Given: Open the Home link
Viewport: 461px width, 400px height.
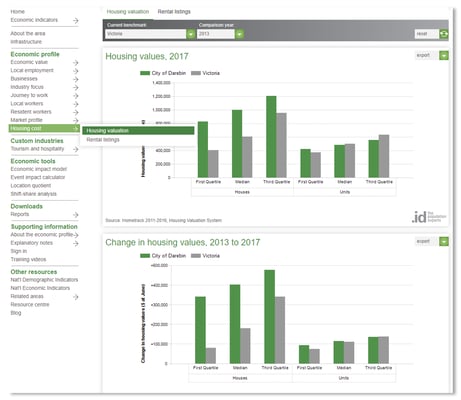Looking at the screenshot, I should [18, 12].
